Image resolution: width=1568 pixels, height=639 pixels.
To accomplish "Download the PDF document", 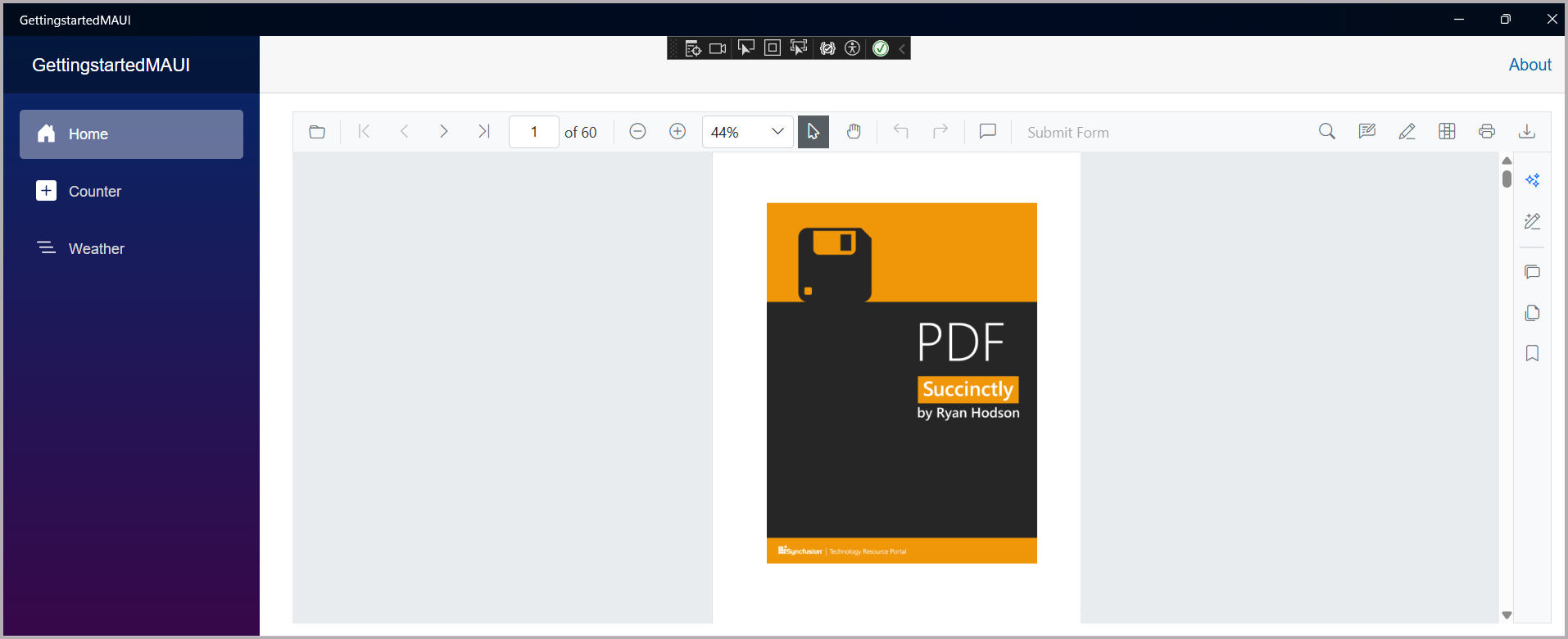I will 1527,132.
